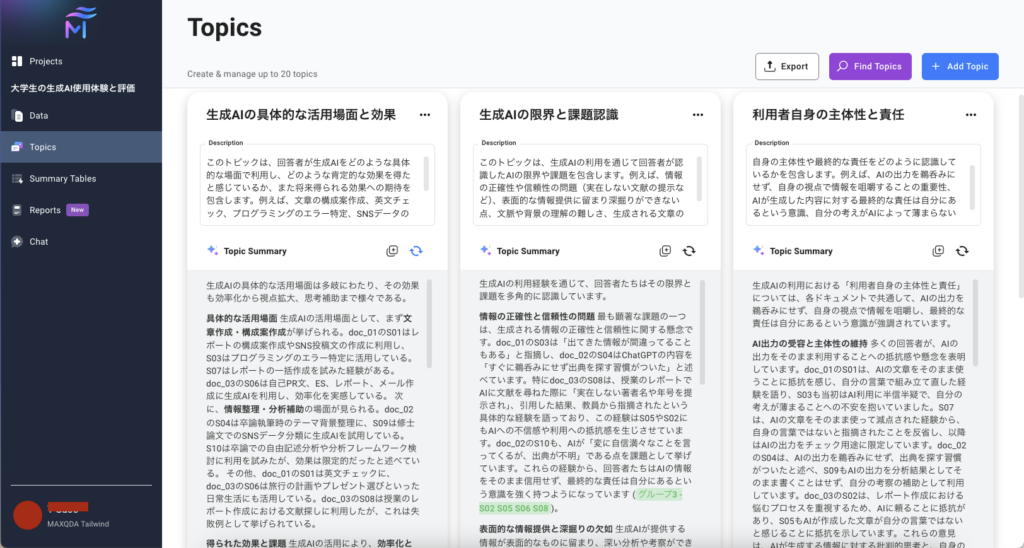Refresh the 生成AIの限界と課題認識 topic summary
Image resolution: width=1024 pixels, height=548 pixels.
(x=689, y=251)
